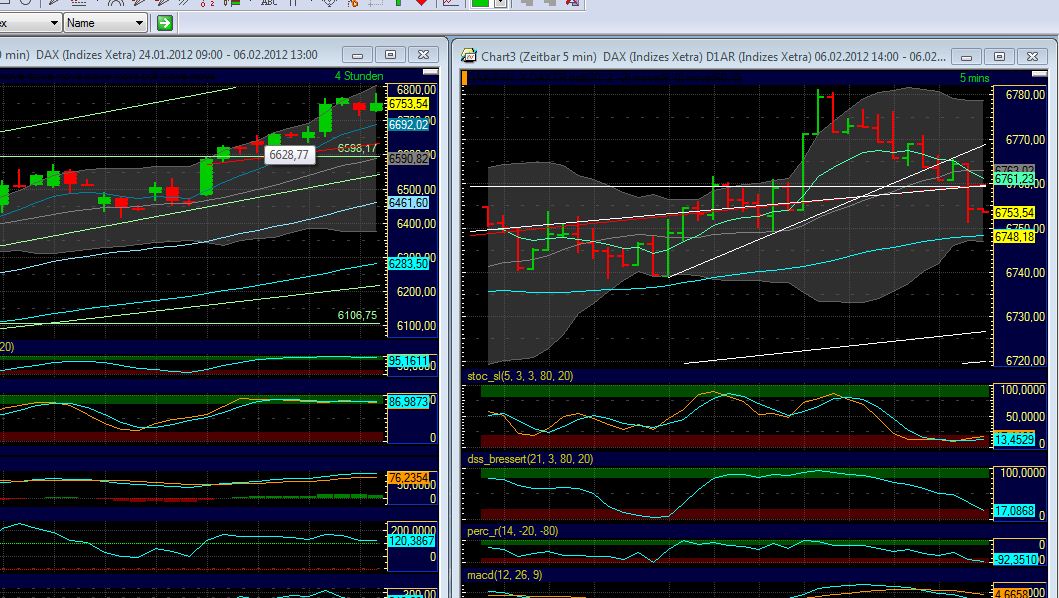Select the ABC text annotation tool
The height and width of the screenshot is (598, 1059).
[268, 4]
